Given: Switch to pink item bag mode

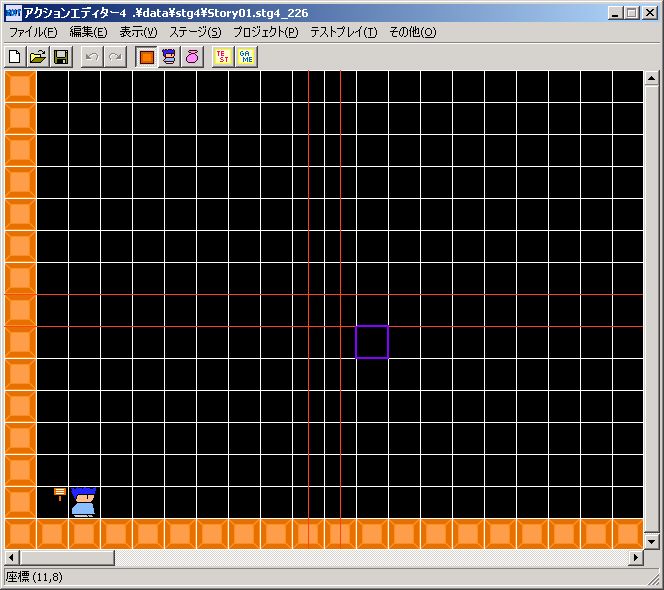Looking at the screenshot, I should click(192, 57).
